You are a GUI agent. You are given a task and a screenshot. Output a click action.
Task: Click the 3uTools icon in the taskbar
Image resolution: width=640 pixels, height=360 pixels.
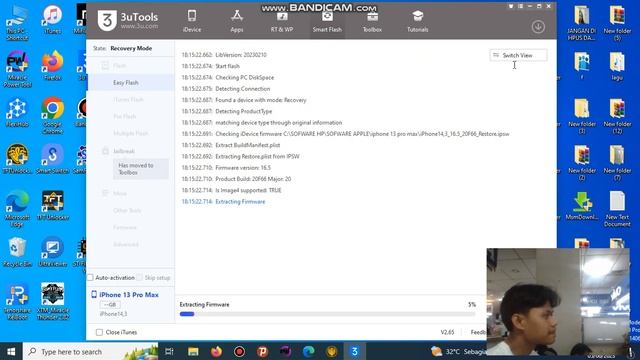[355, 351]
